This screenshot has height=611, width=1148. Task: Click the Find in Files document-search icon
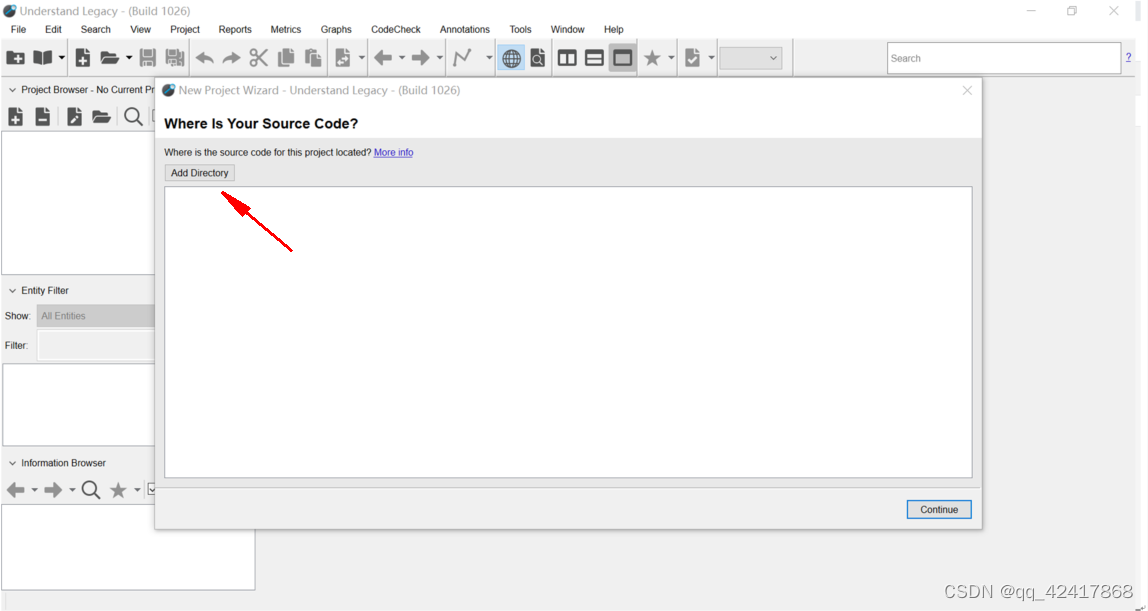[538, 58]
